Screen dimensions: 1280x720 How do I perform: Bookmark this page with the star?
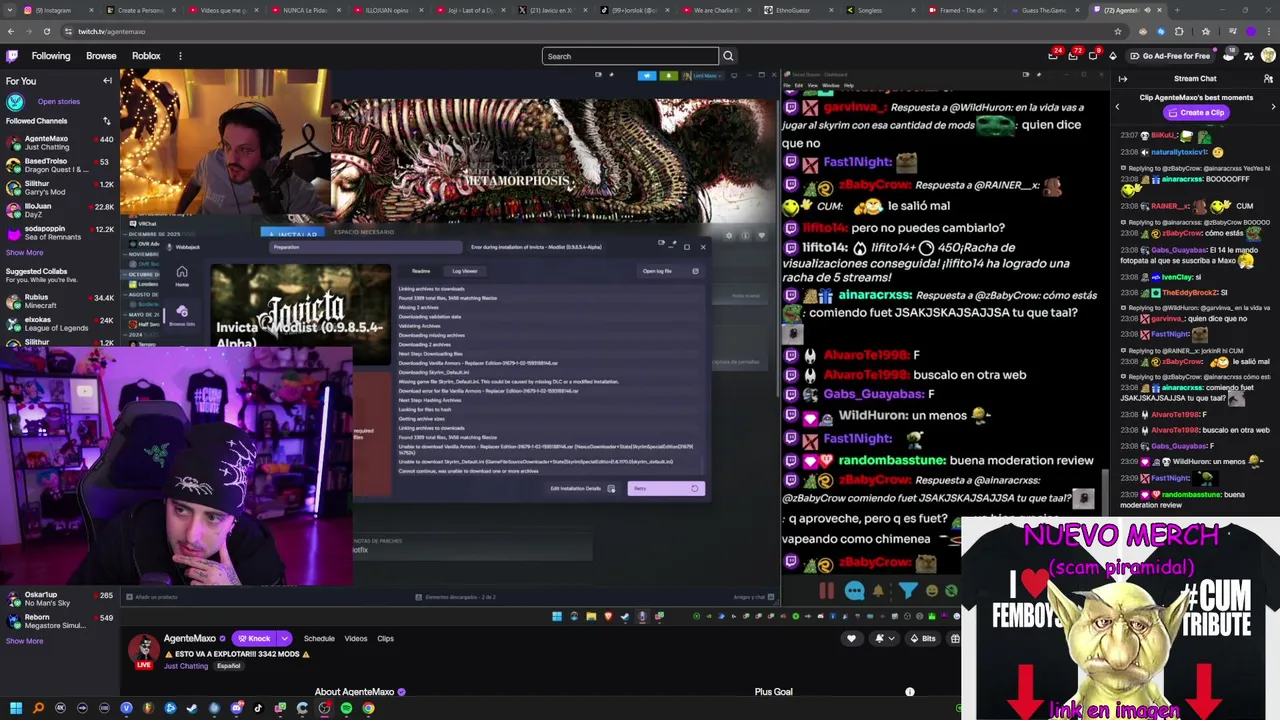[x=1118, y=32]
